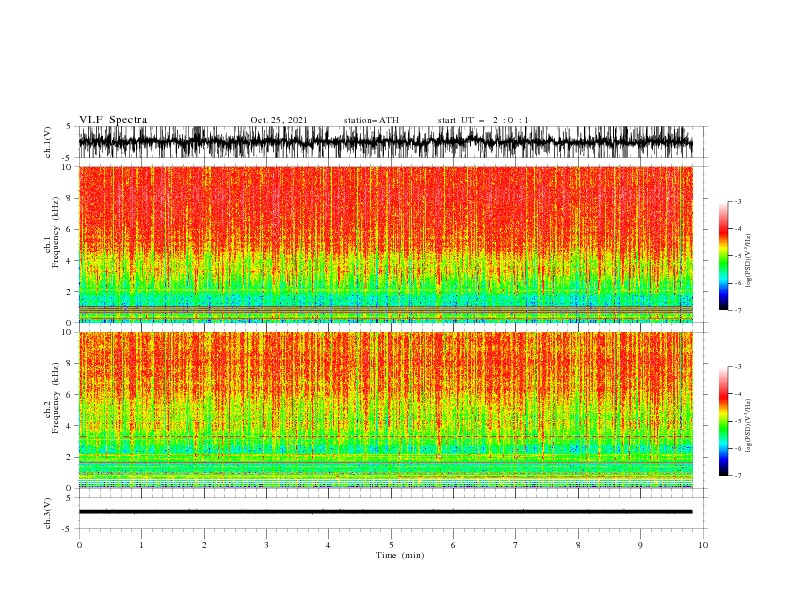Click the "9" tick on the time axis
This screenshot has width=792, height=612.
pyautogui.click(x=640, y=545)
